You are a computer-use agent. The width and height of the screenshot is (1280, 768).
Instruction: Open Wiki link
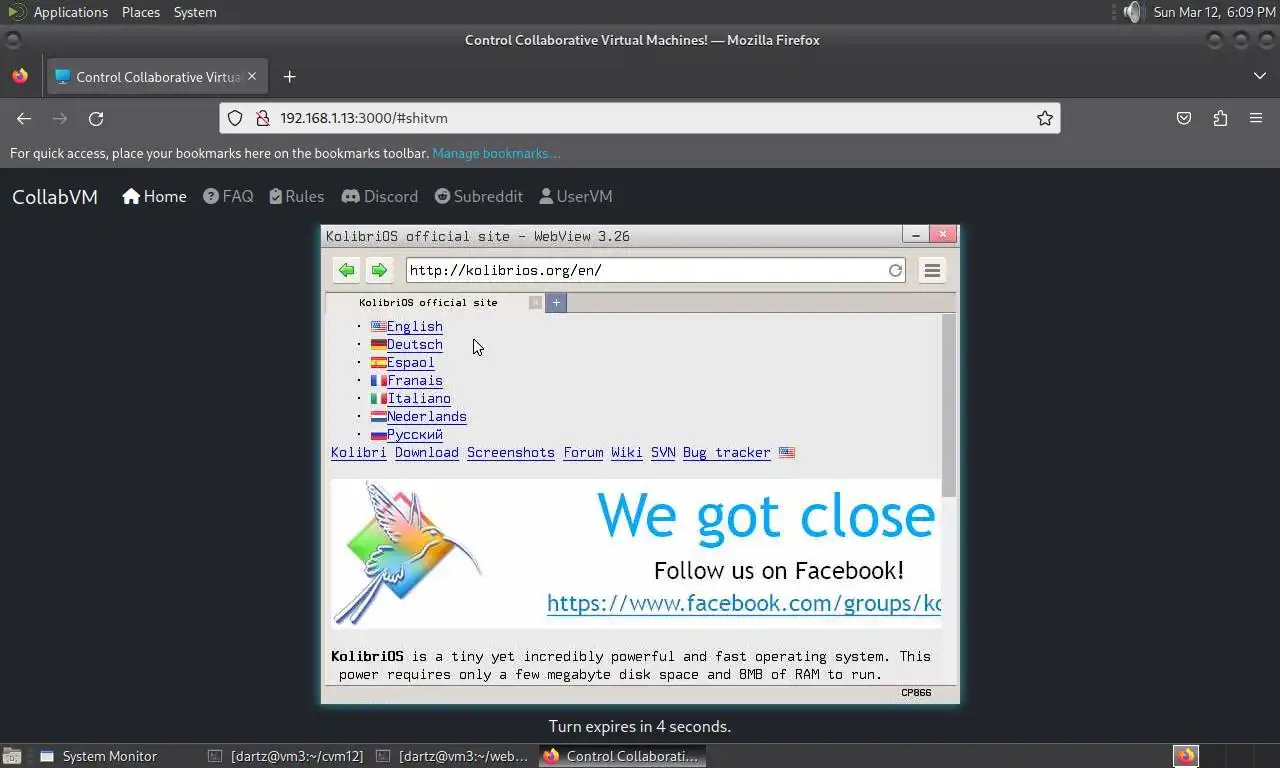coord(627,452)
